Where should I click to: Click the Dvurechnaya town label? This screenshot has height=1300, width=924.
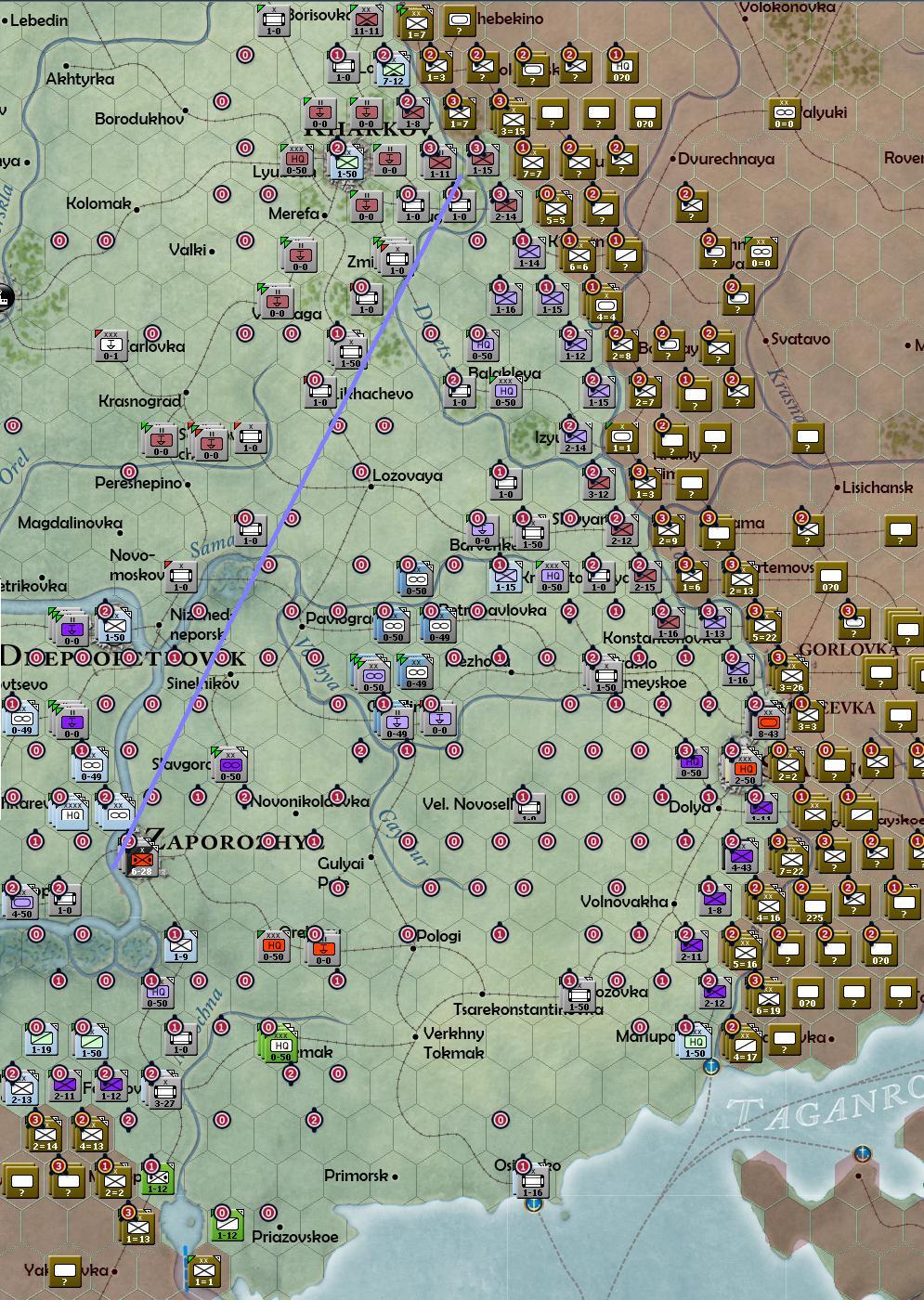[726, 159]
